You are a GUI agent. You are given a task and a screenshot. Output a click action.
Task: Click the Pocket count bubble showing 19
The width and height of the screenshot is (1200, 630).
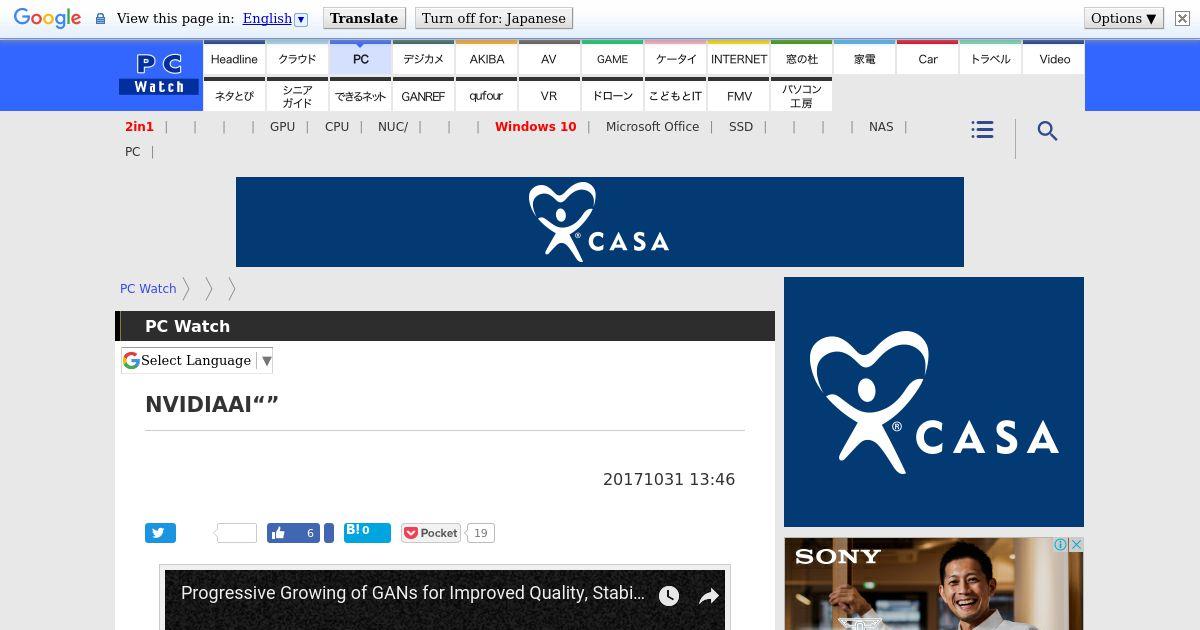tap(481, 533)
